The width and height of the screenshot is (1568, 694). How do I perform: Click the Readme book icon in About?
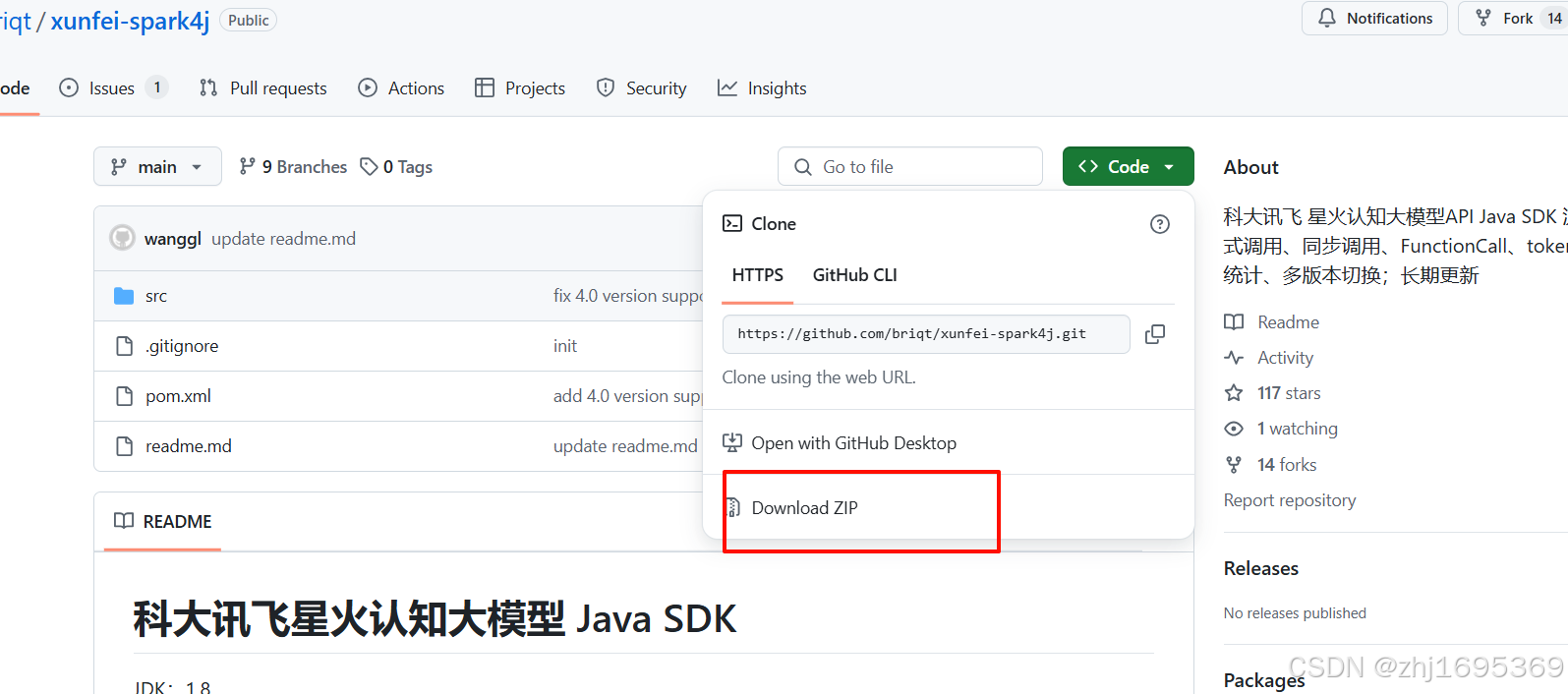(1234, 322)
